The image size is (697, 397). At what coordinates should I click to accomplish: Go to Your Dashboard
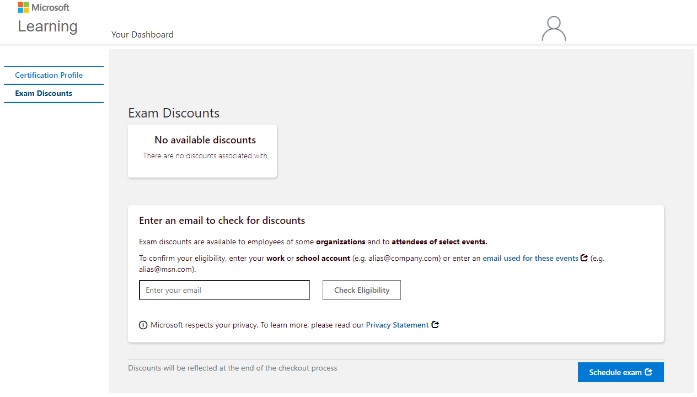click(142, 35)
